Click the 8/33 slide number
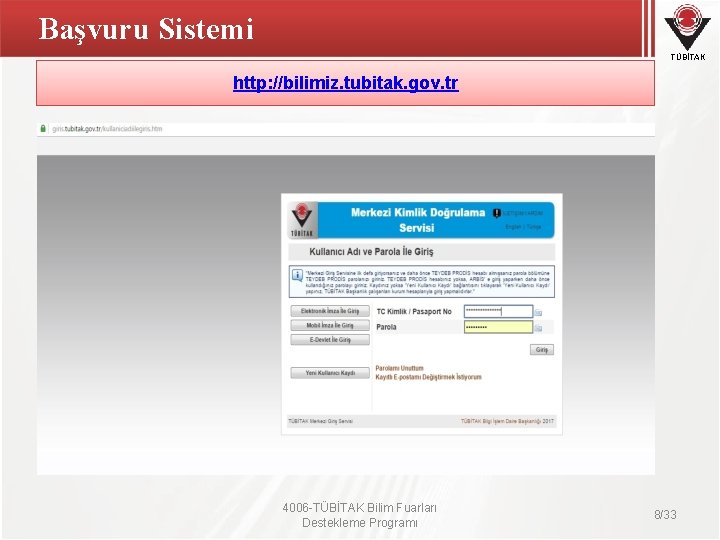Viewport: 720px width, 540px height. click(665, 515)
